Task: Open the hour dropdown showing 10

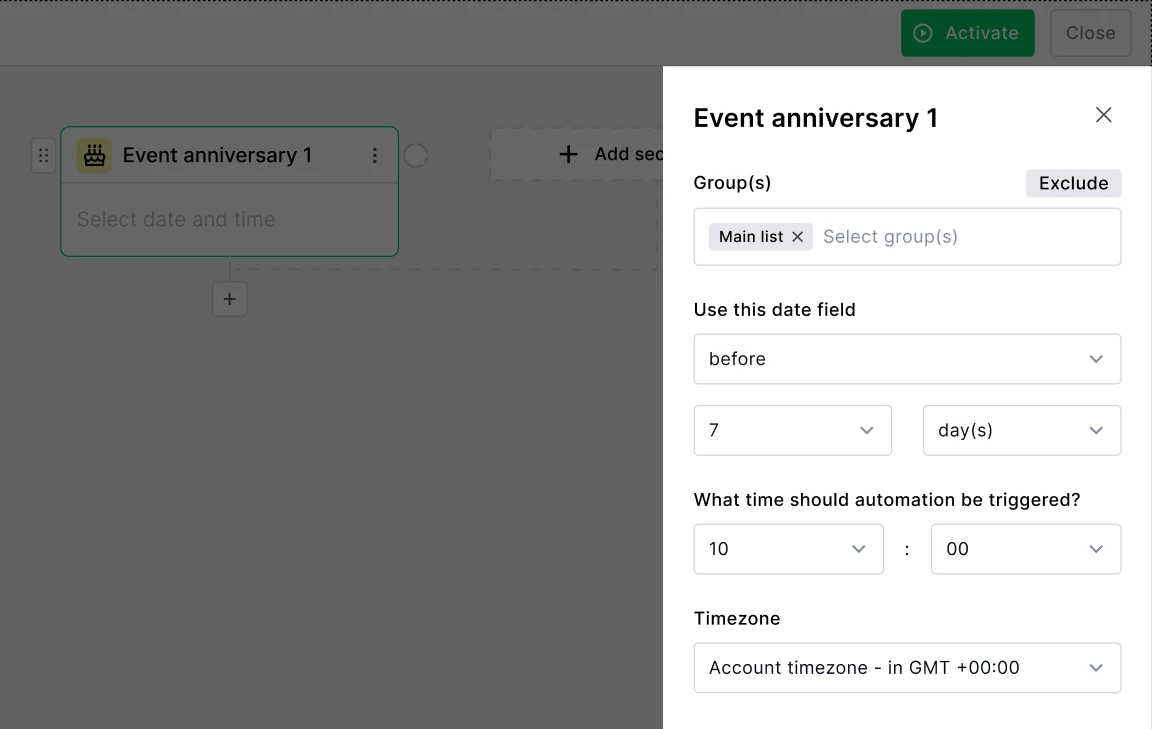Action: click(788, 549)
